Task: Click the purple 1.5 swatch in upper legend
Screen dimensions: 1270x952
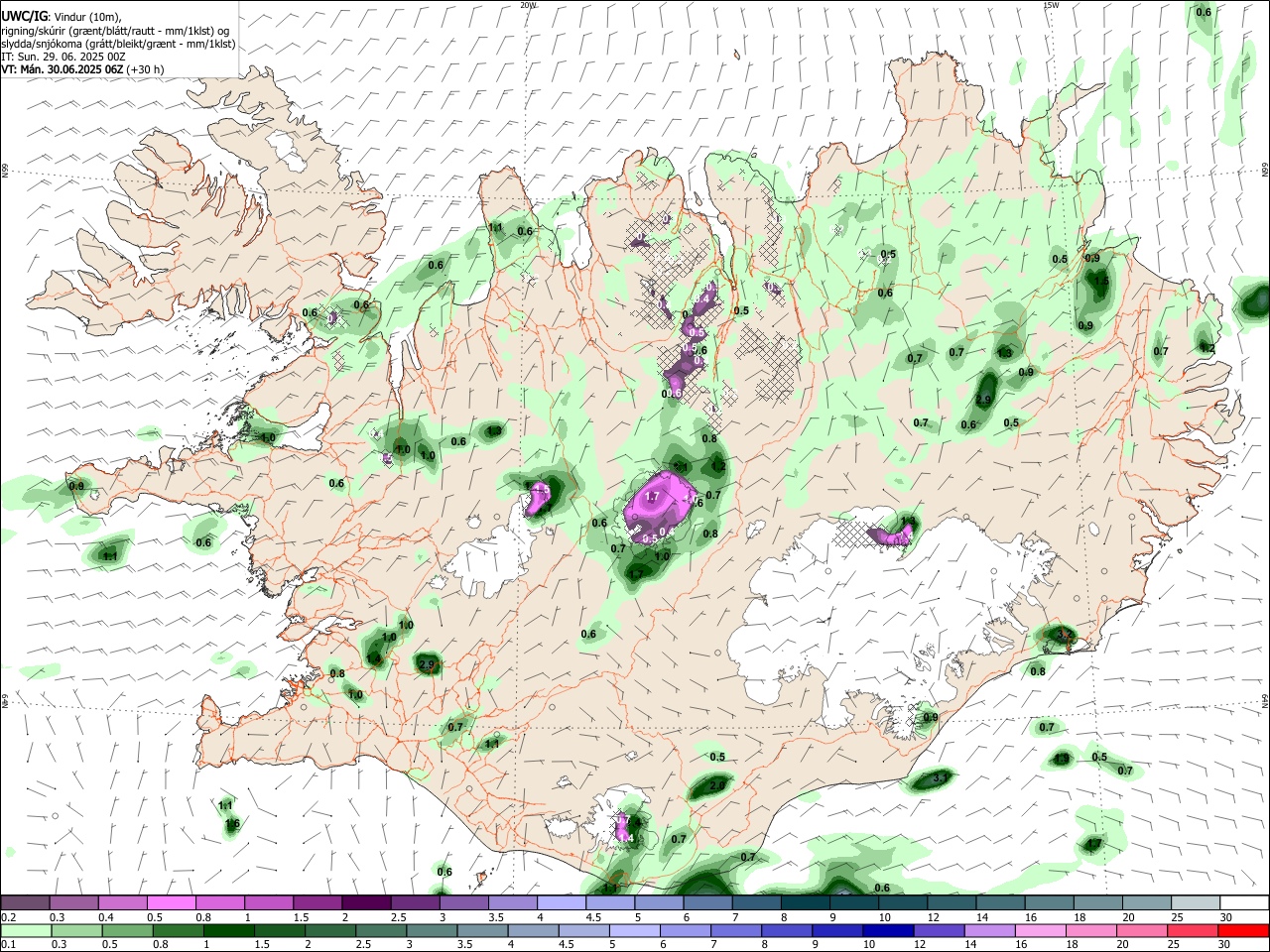Action: pyautogui.click(x=317, y=902)
